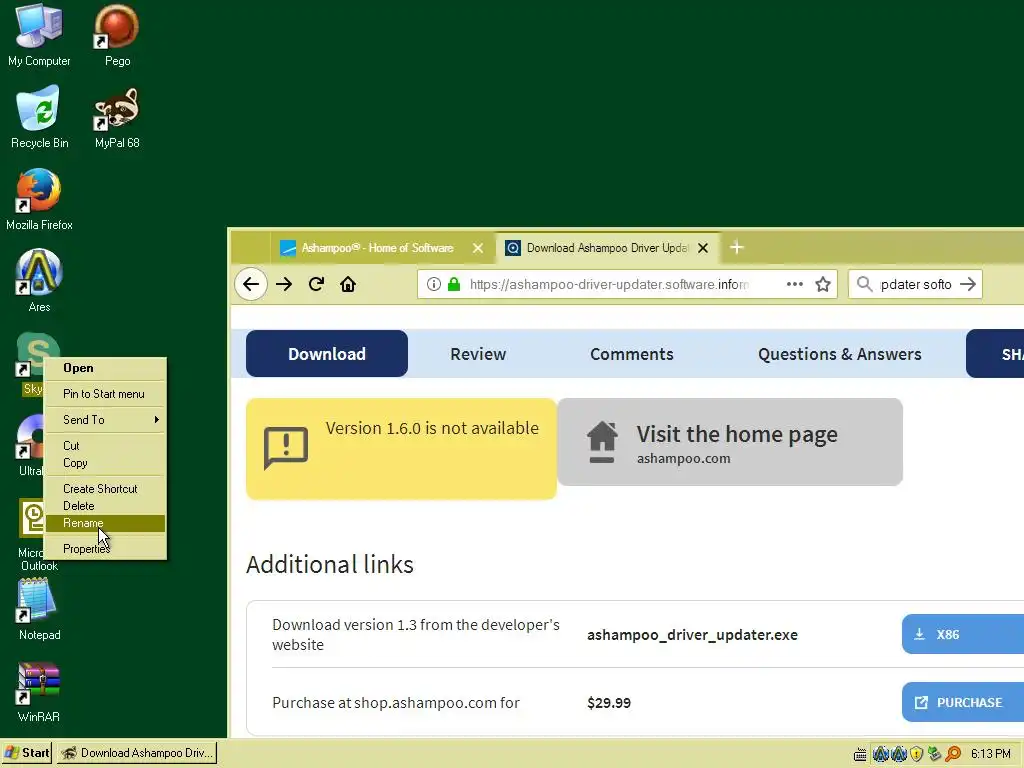This screenshot has width=1024, height=768.
Task: Submit search with the arrow button
Action: (968, 284)
